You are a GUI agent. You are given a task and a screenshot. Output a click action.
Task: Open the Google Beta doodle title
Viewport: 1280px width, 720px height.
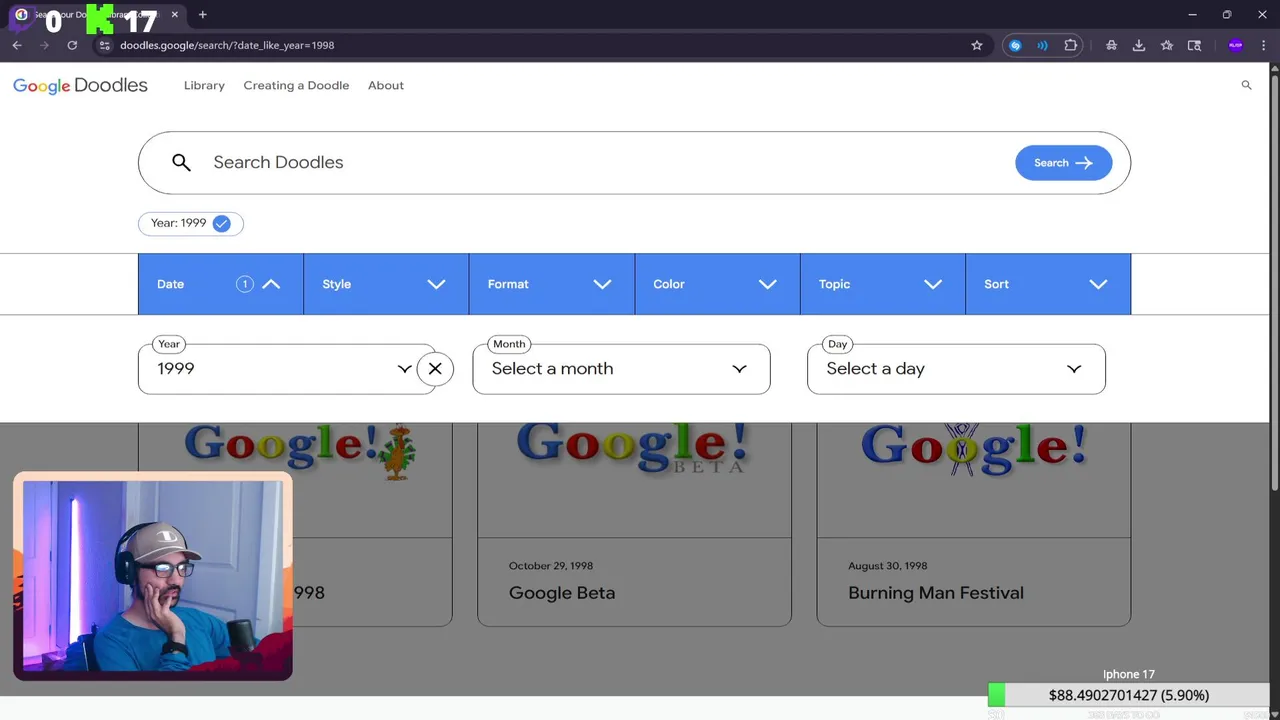click(x=562, y=593)
